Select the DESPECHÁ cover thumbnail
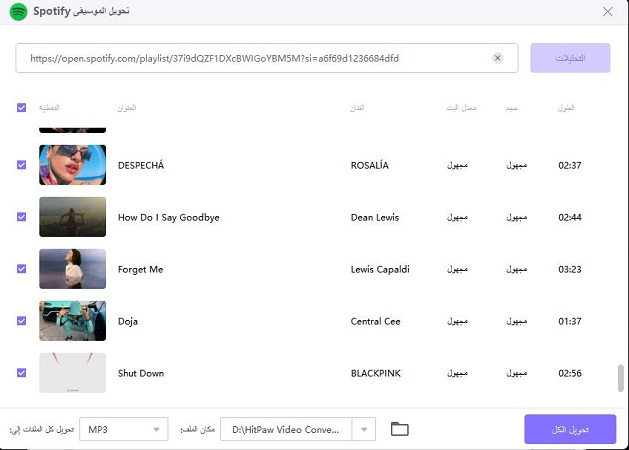The height and width of the screenshot is (450, 629). tap(73, 165)
